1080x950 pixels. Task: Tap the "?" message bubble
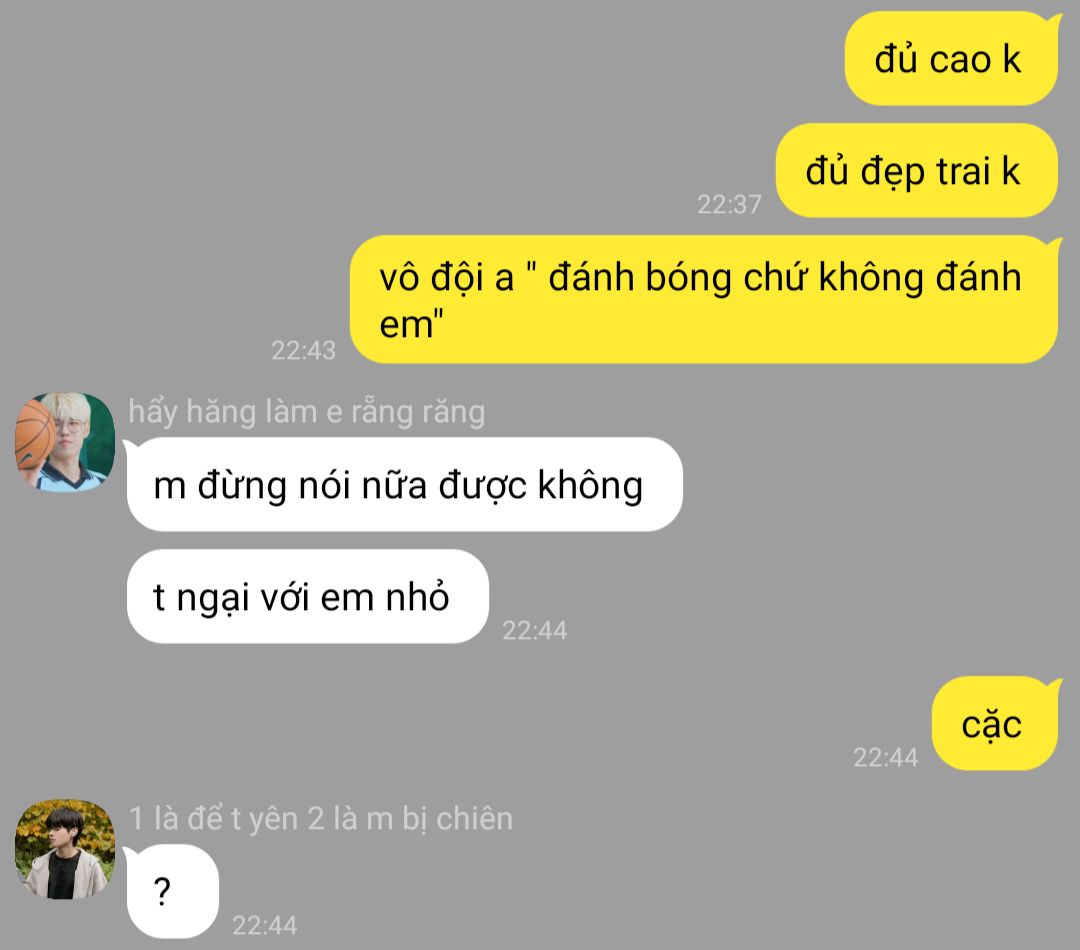tap(172, 891)
